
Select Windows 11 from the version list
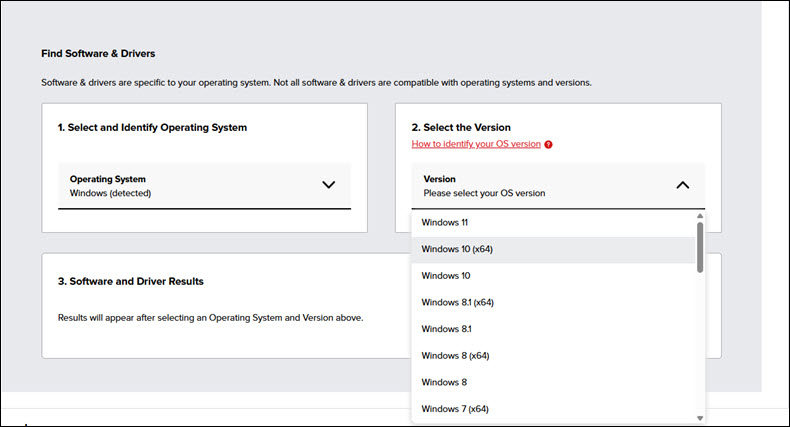[x=553, y=223]
